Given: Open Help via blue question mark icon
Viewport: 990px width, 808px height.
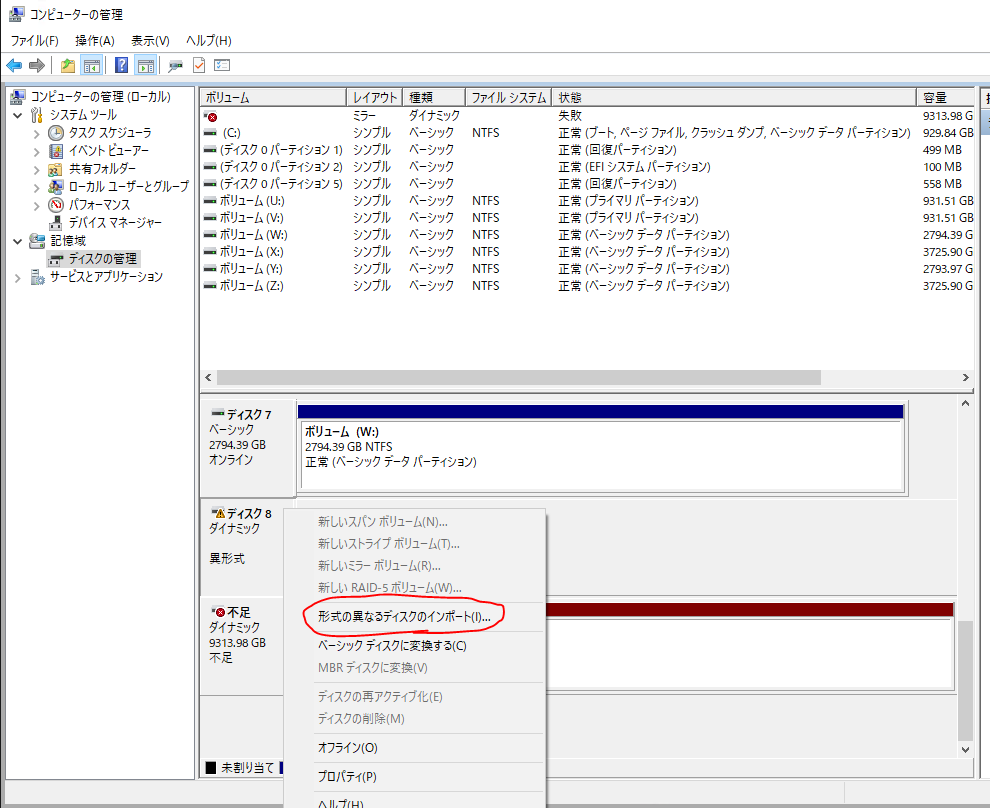Looking at the screenshot, I should pos(121,65).
